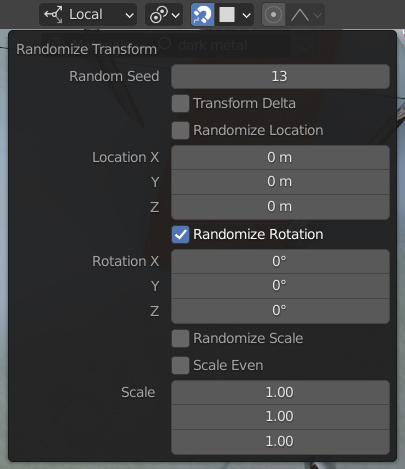Click the Rotation Y field
This screenshot has width=405, height=469.
(280, 286)
